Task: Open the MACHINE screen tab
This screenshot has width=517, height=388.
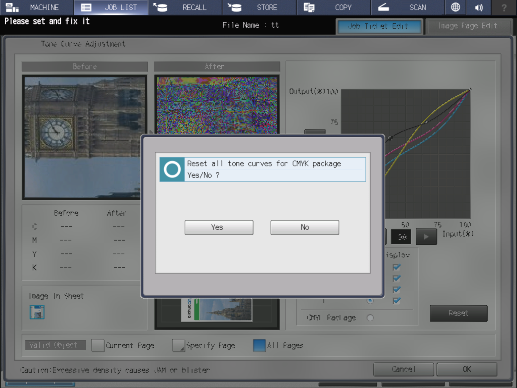Action: tap(37, 7)
